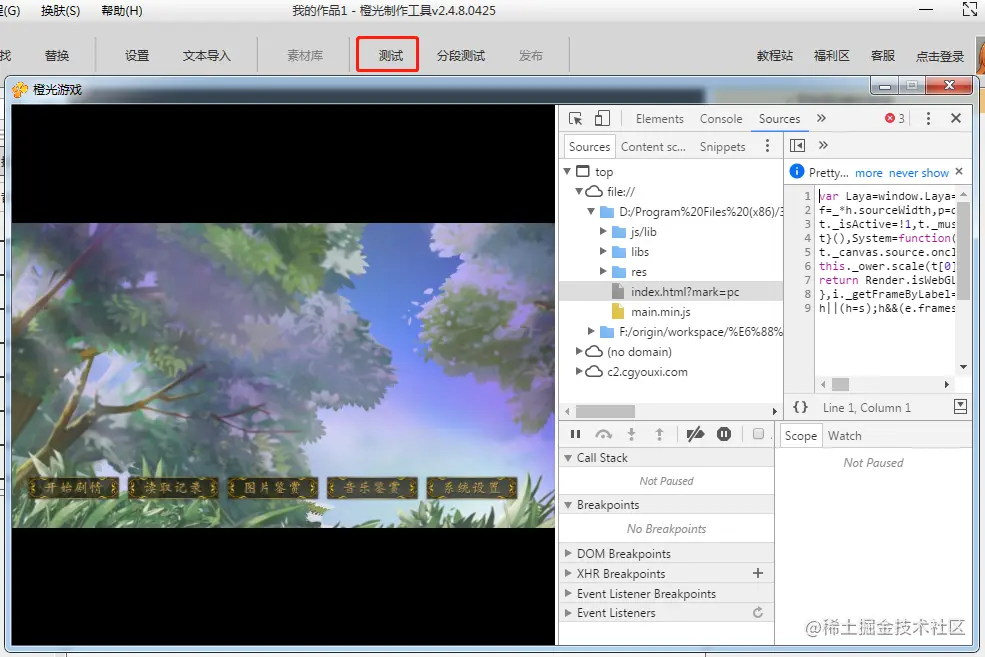Image resolution: width=985 pixels, height=657 pixels.
Task: Click the 'never show' link
Action: (x=918, y=173)
